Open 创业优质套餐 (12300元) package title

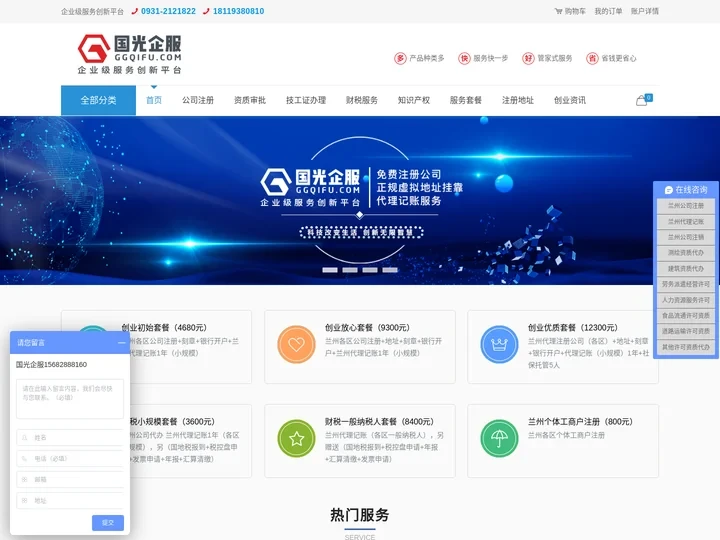pyautogui.click(x=573, y=327)
